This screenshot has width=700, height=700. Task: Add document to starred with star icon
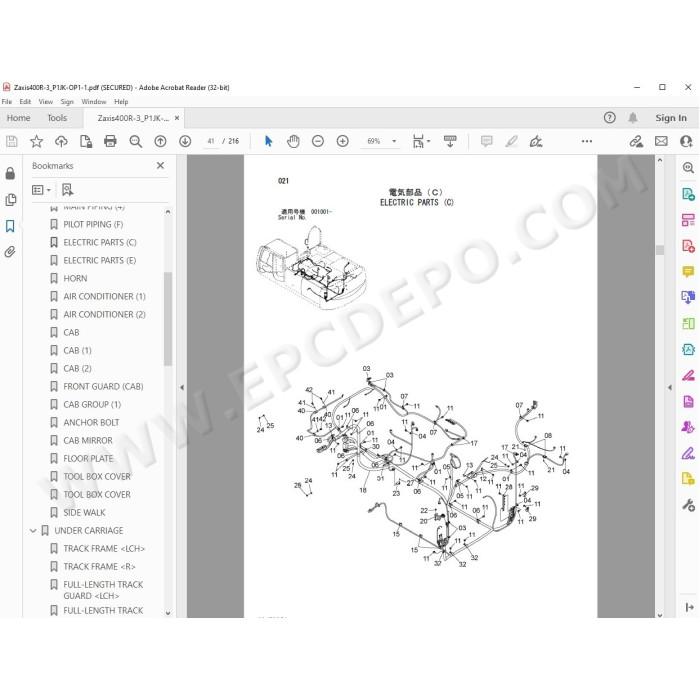pos(36,142)
